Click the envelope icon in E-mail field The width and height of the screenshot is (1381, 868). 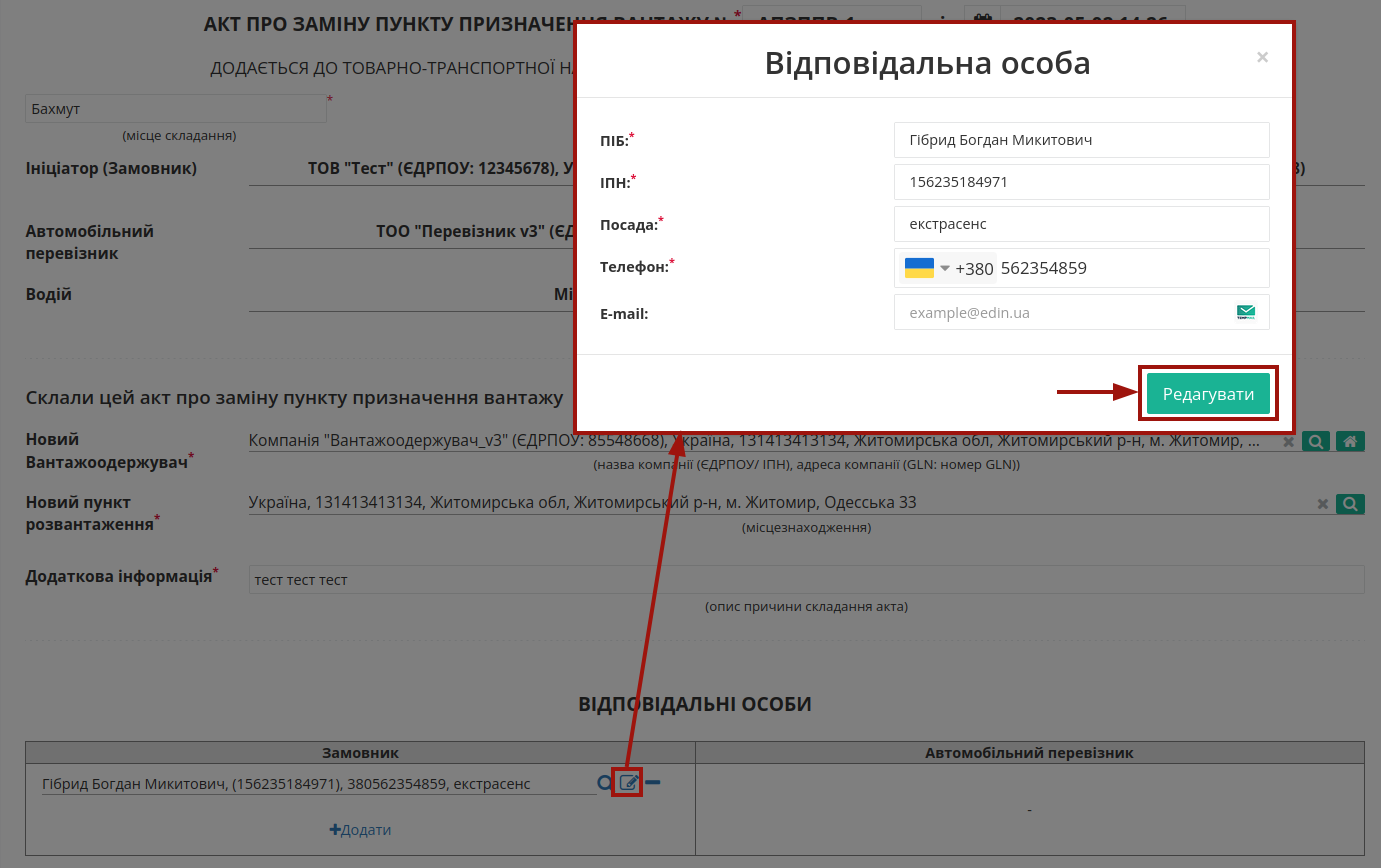(x=1246, y=312)
